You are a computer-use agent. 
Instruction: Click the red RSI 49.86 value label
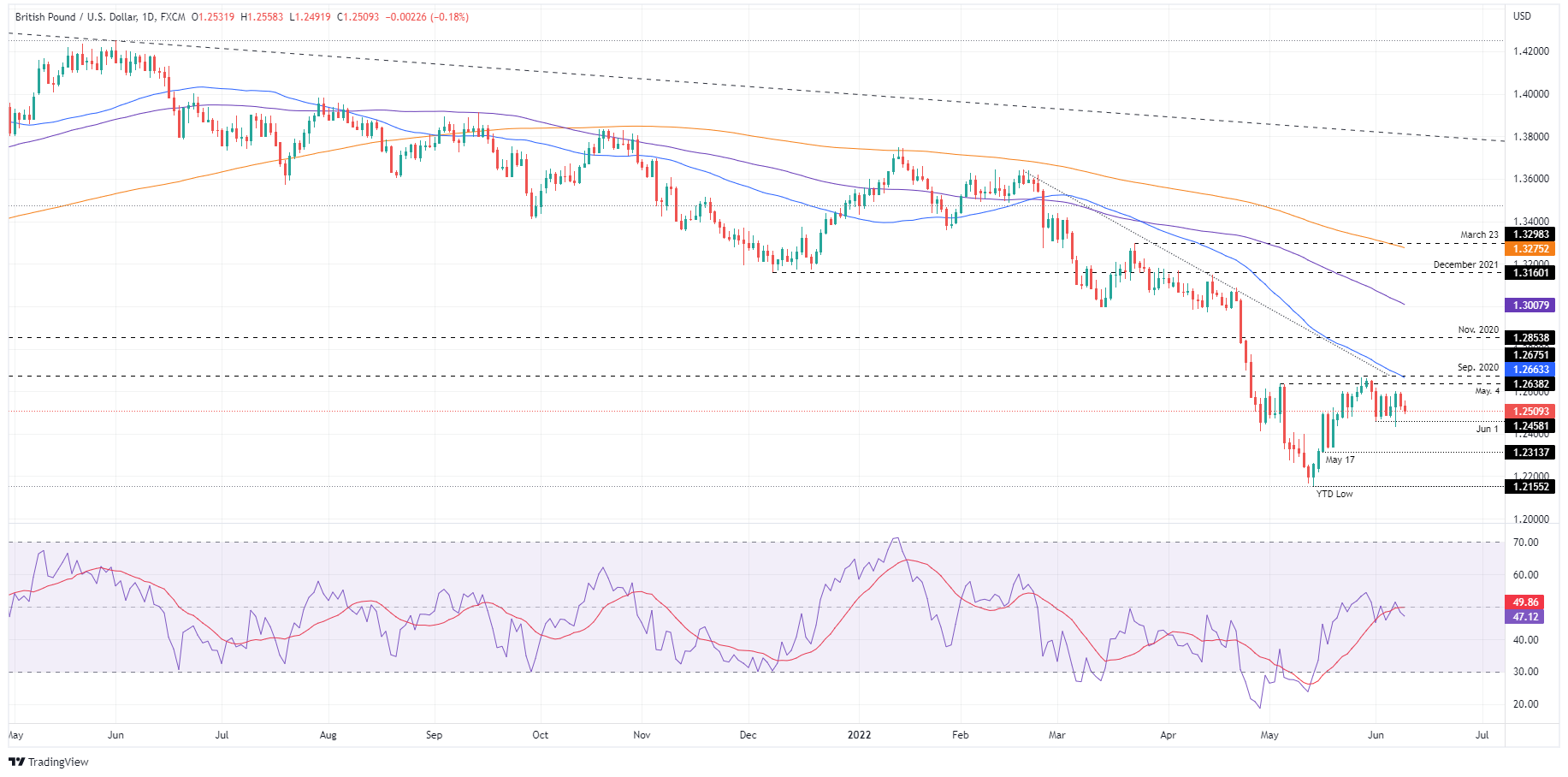tap(1526, 602)
